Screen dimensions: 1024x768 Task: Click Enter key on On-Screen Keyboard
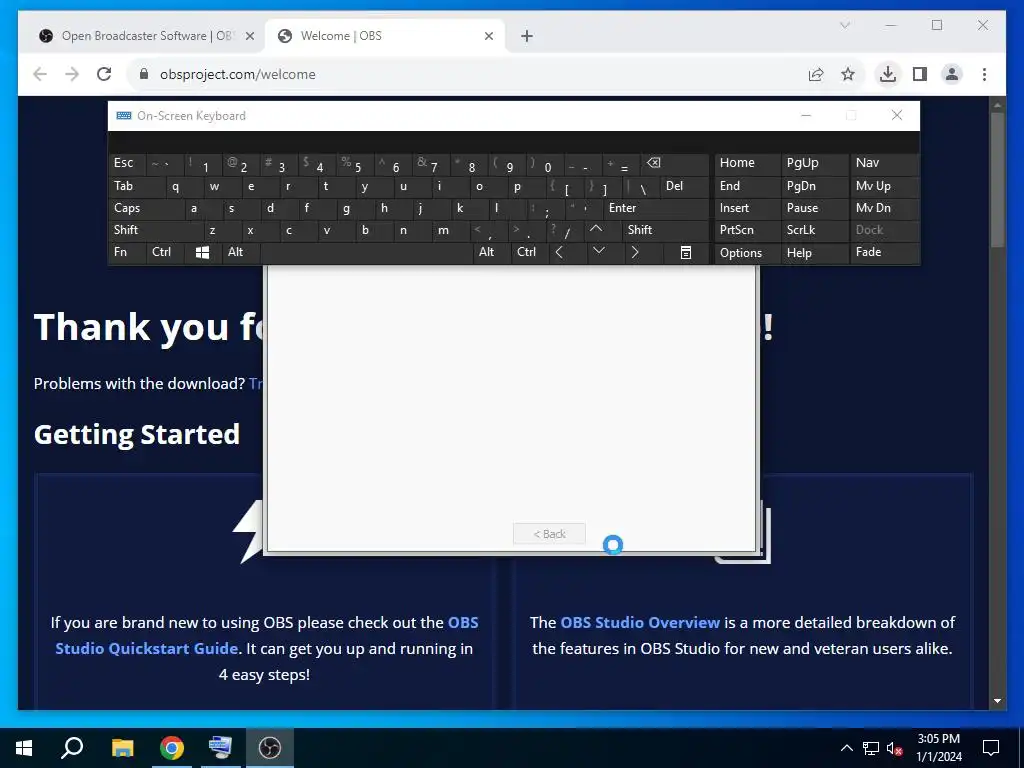coord(656,208)
